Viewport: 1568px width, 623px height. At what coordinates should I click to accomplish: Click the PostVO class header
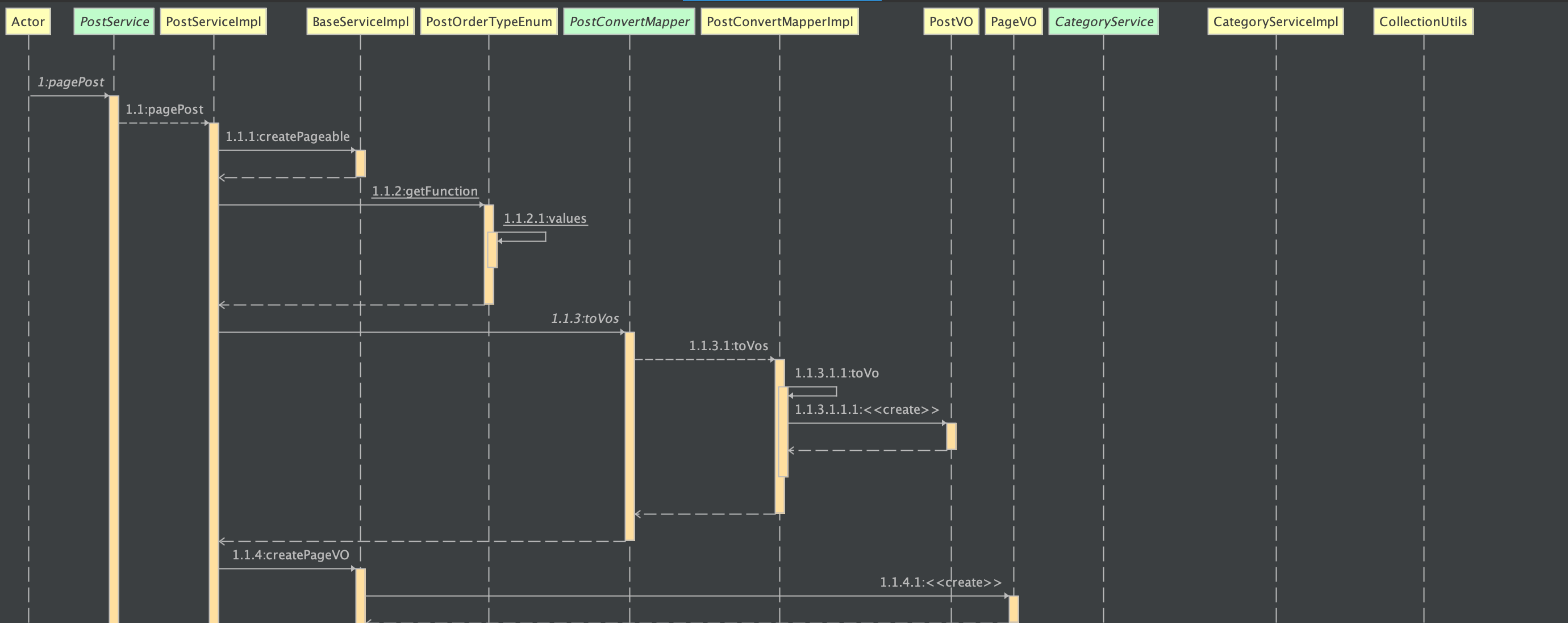pyautogui.click(x=951, y=22)
